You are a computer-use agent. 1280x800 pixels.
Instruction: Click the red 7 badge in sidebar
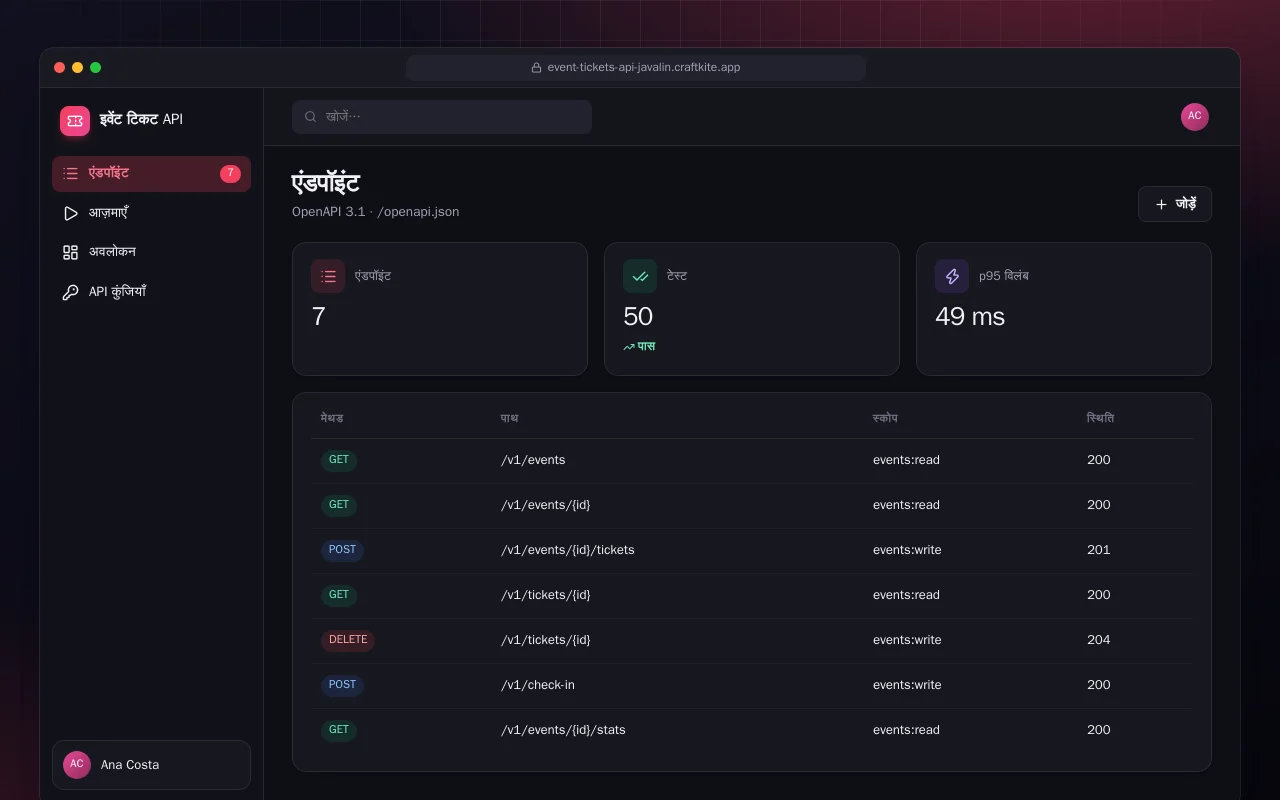tap(230, 174)
